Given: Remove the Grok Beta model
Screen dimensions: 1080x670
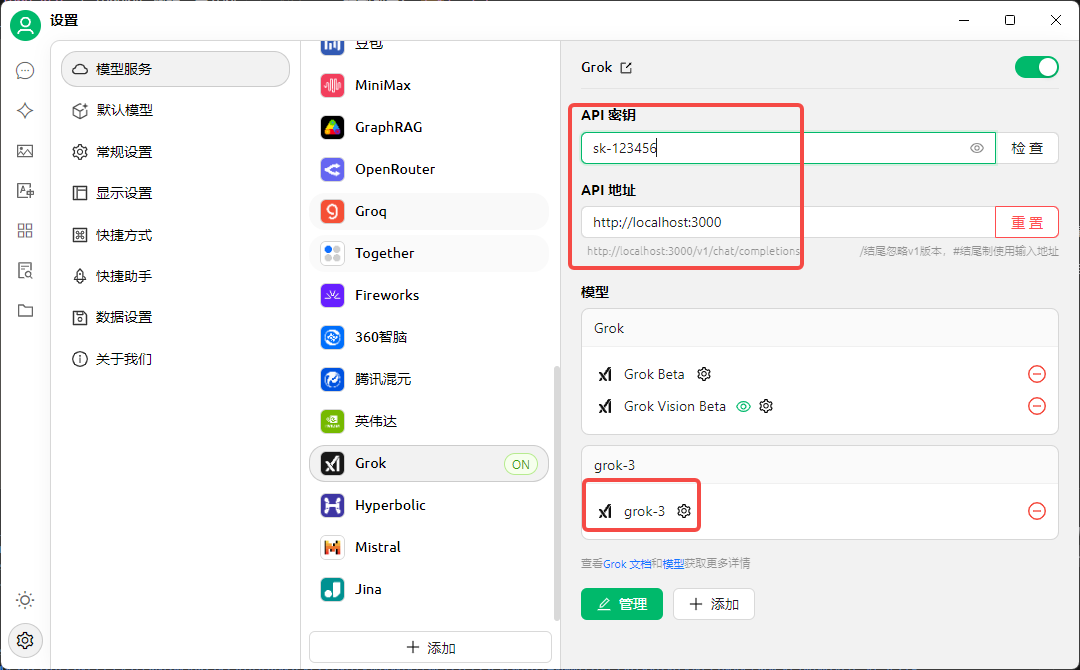Looking at the screenshot, I should coord(1037,374).
